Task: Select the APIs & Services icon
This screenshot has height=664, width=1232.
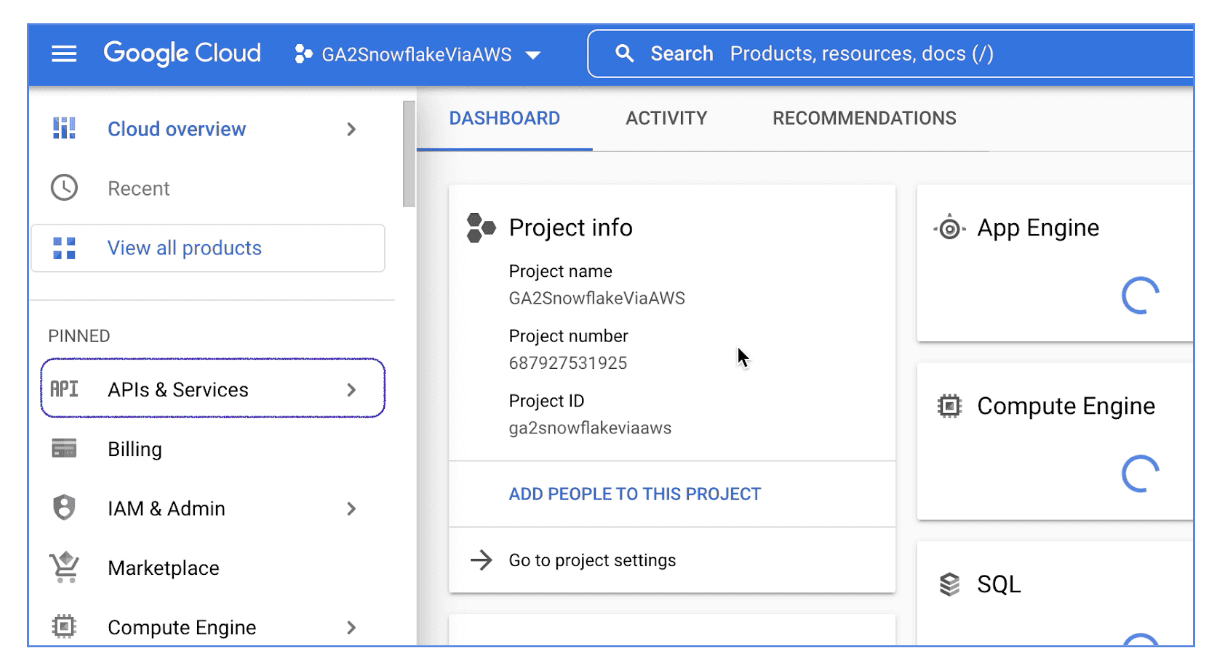Action: pyautogui.click(x=64, y=388)
